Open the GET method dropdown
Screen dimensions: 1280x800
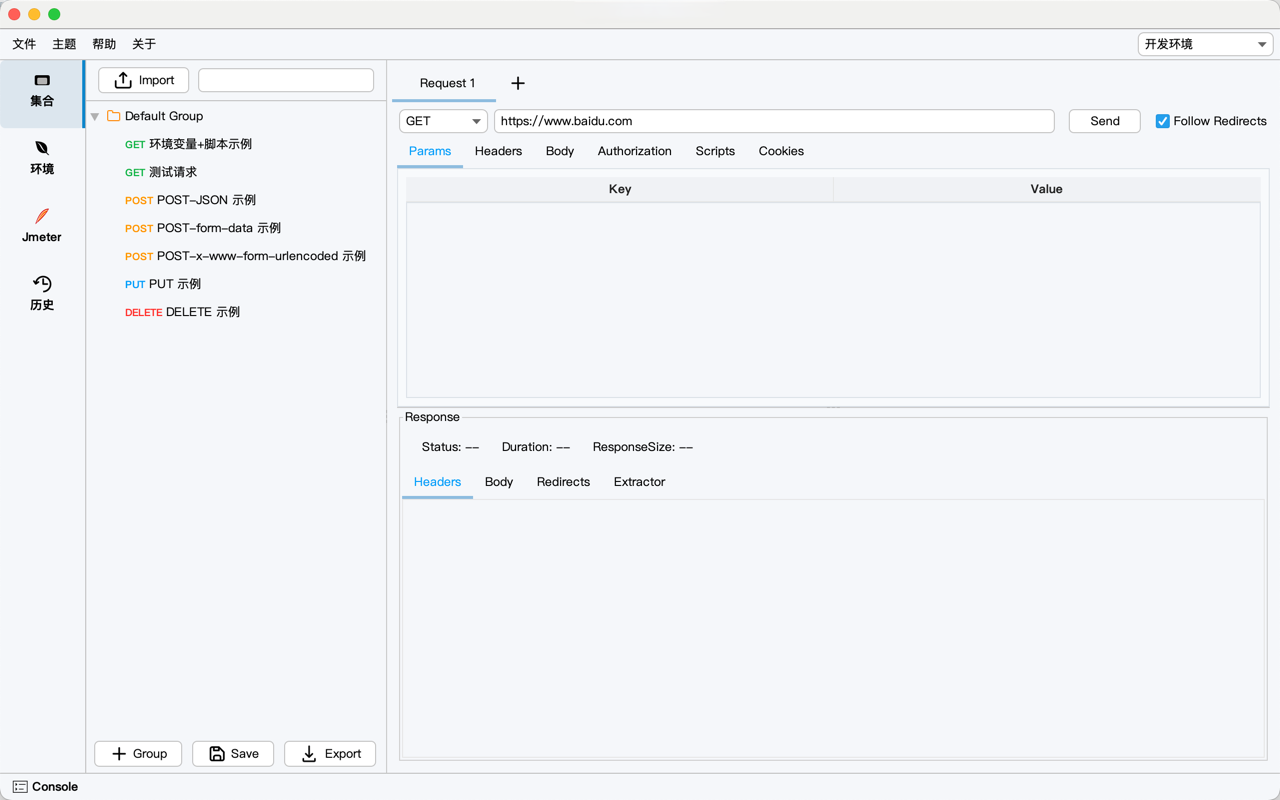click(443, 121)
